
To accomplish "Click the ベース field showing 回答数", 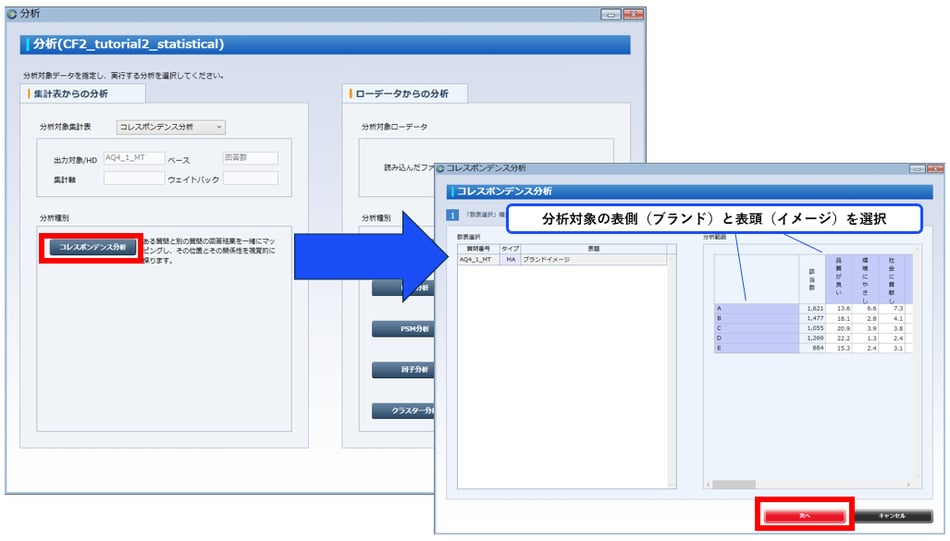I will [x=250, y=158].
